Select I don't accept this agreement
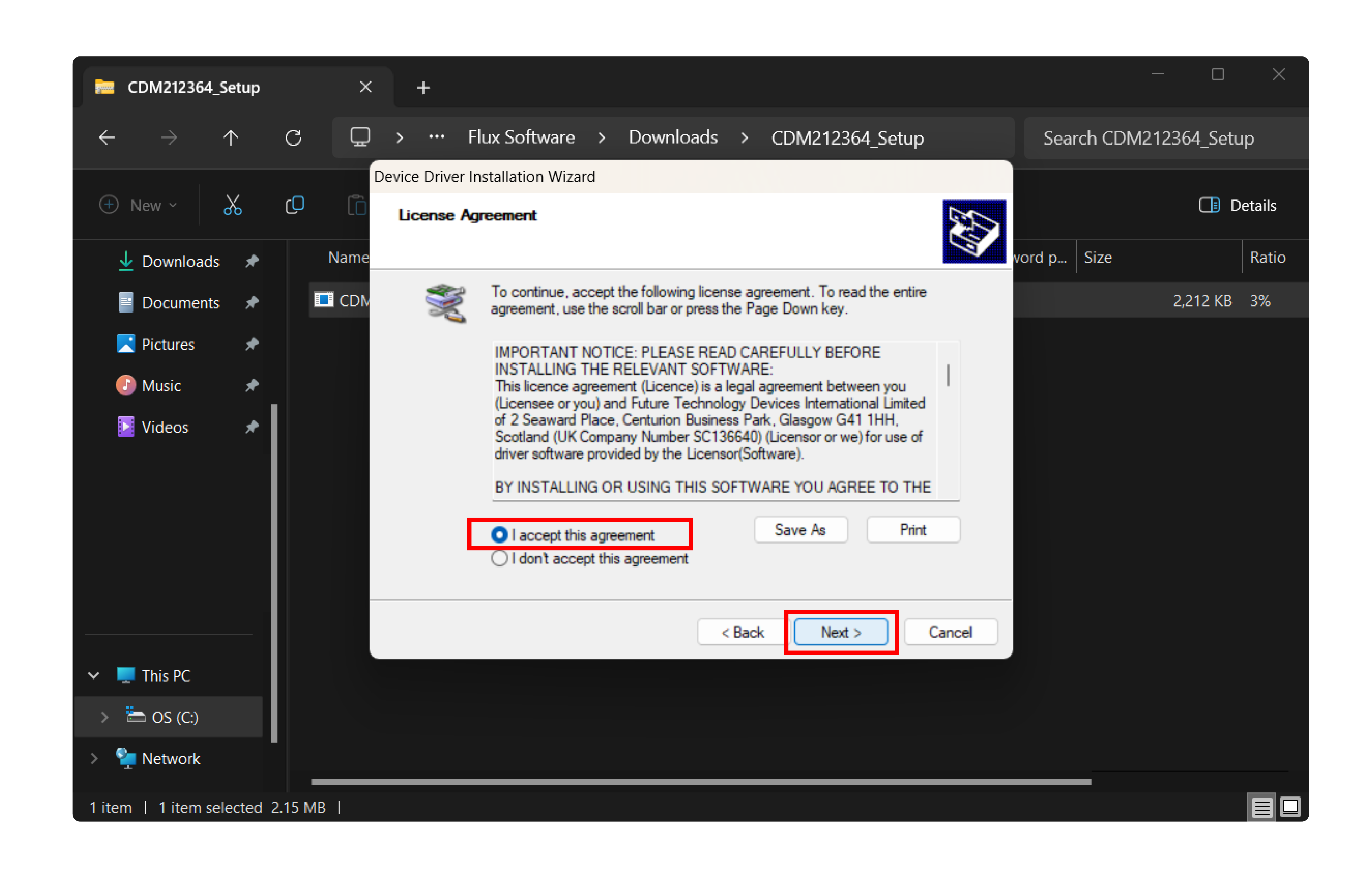 tap(500, 558)
